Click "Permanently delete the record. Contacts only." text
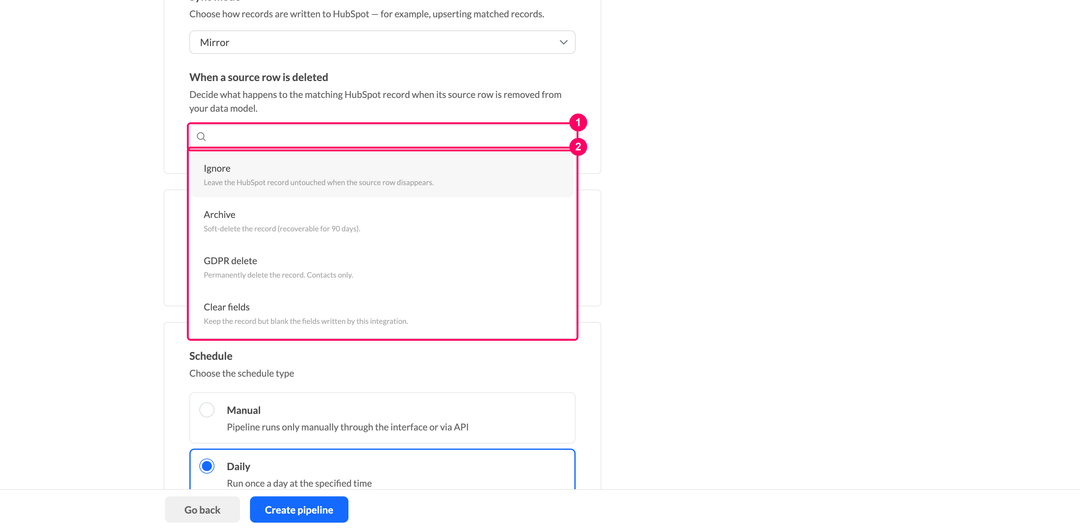Viewport: 1080px width, 529px height. (x=278, y=275)
